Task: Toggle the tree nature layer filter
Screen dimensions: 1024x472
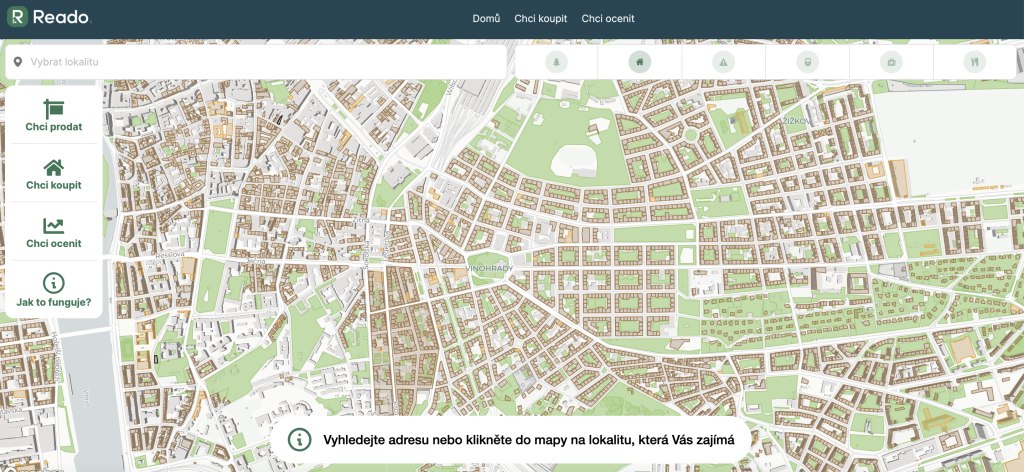Action: 556,62
